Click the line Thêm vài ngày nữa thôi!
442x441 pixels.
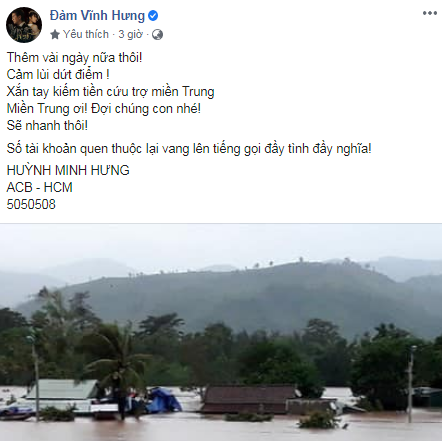point(74,58)
